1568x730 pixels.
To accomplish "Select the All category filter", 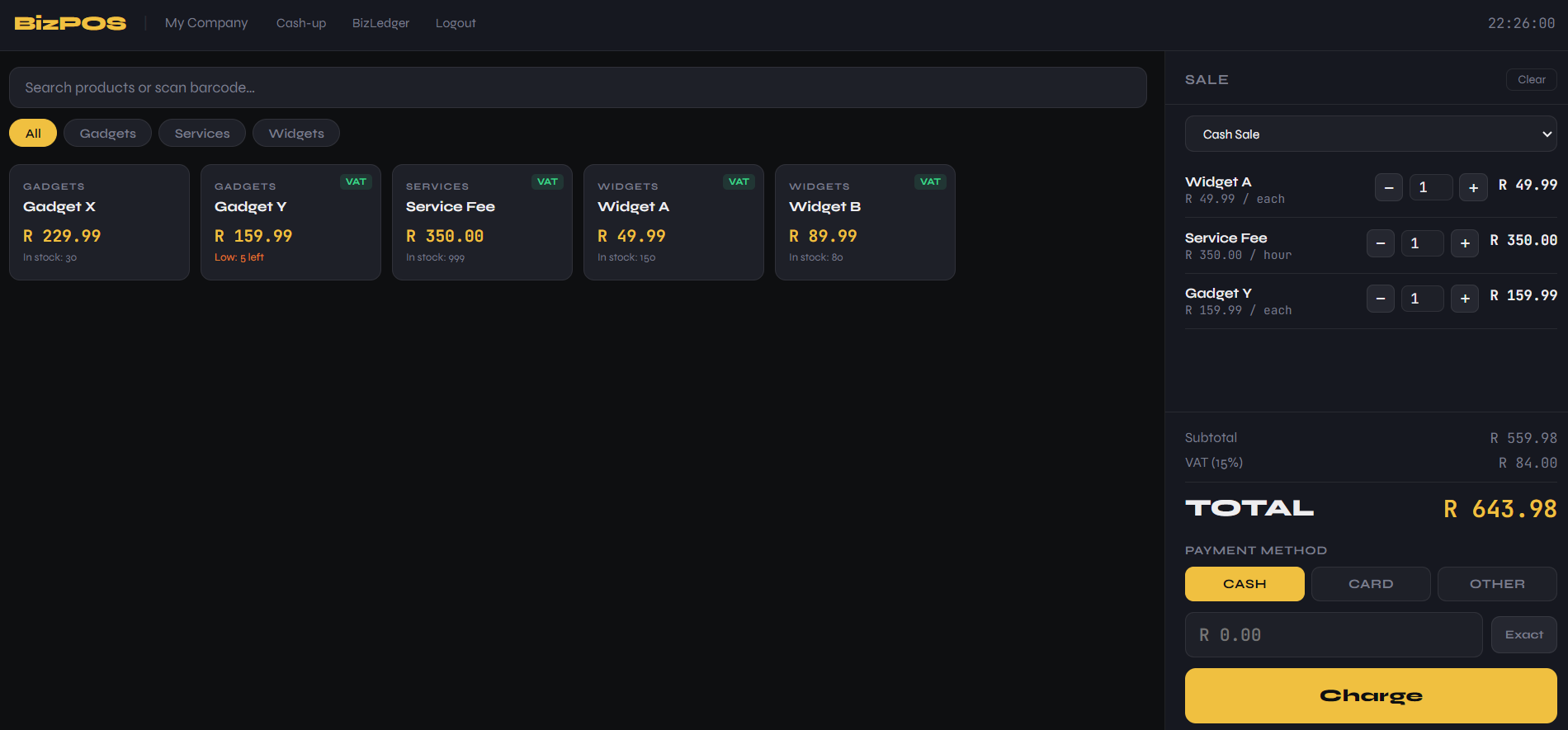I will [x=33, y=133].
